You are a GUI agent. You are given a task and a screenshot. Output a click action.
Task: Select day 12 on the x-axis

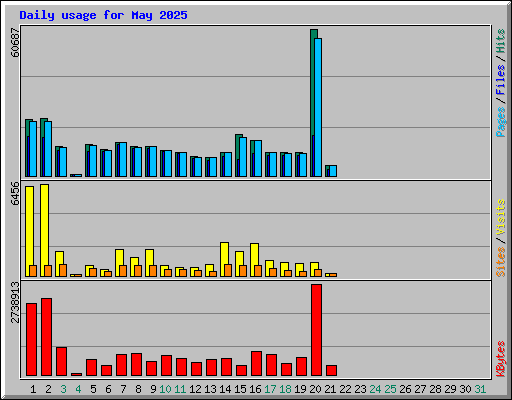tap(195, 389)
